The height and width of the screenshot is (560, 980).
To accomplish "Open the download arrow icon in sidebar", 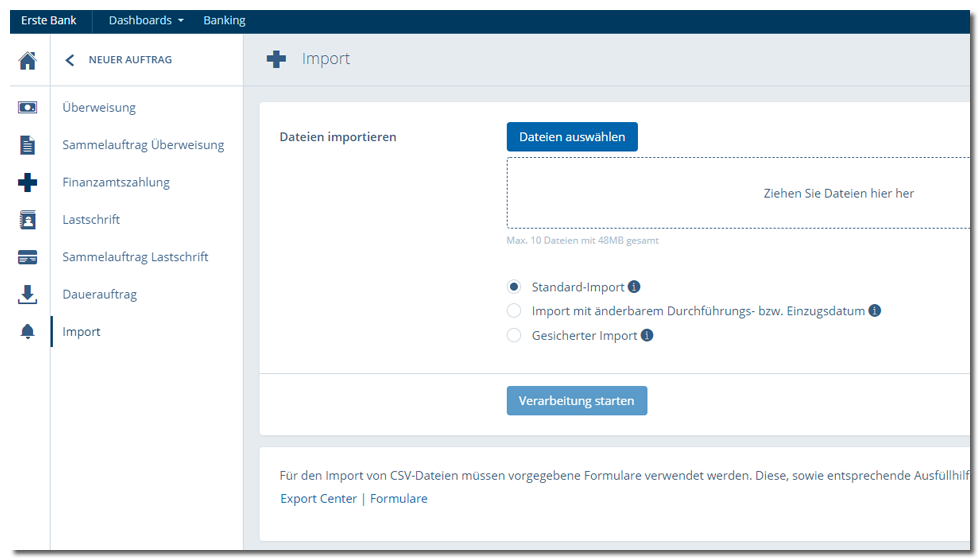I will [x=28, y=294].
